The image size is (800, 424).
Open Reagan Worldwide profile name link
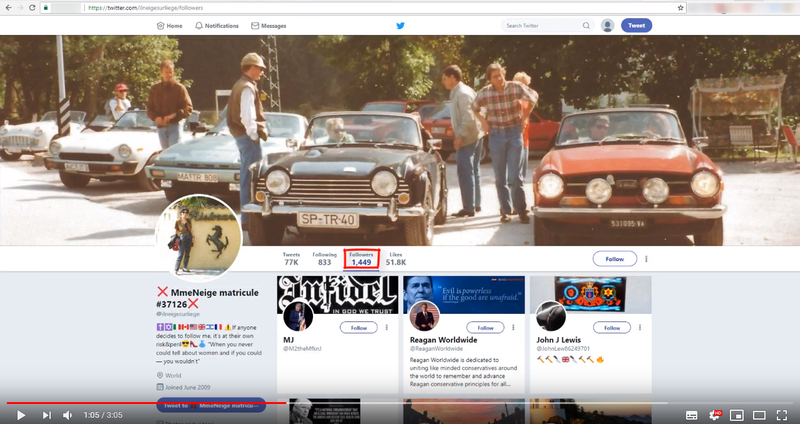[443, 340]
